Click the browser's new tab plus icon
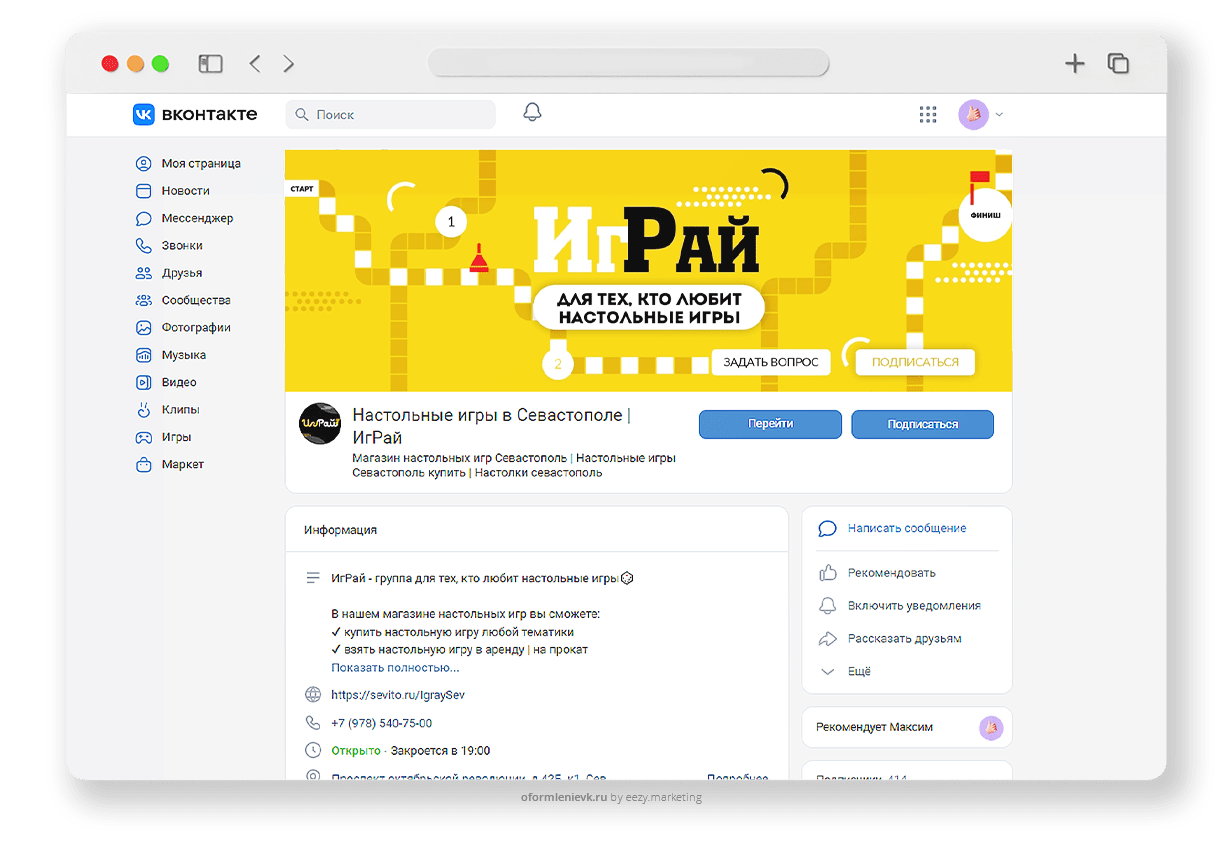1224x846 pixels. coord(1074,64)
